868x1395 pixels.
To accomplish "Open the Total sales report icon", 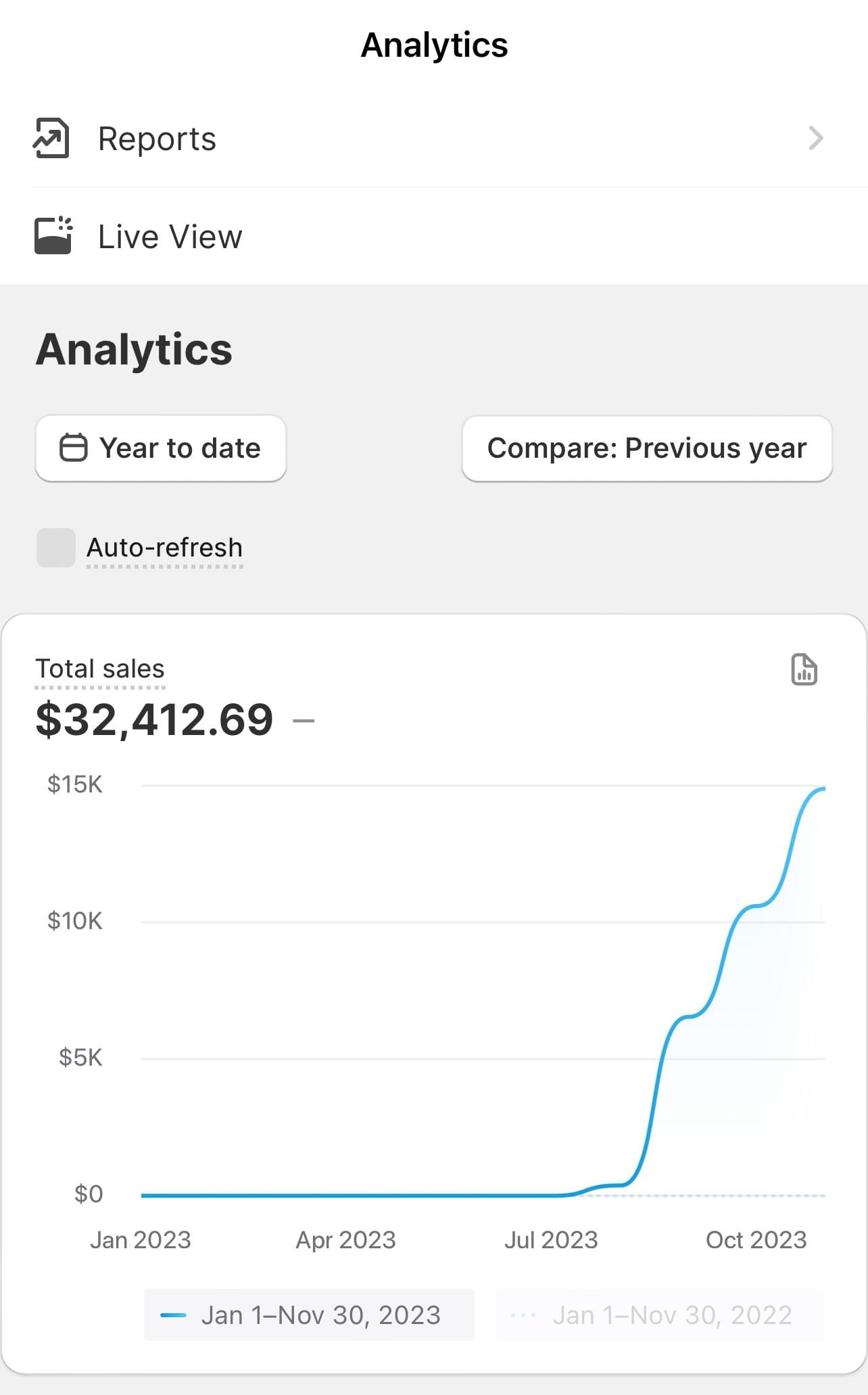I will tap(804, 670).
